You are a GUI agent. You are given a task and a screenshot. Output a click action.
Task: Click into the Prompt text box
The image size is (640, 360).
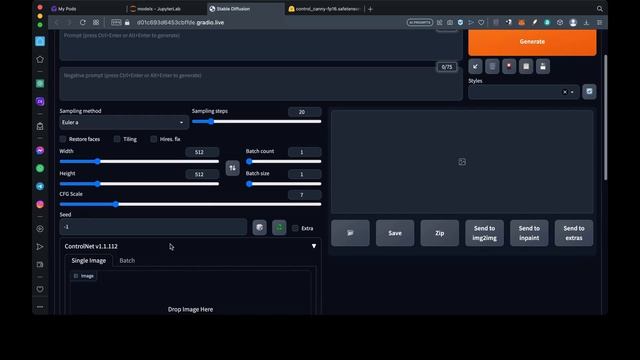click(261, 44)
